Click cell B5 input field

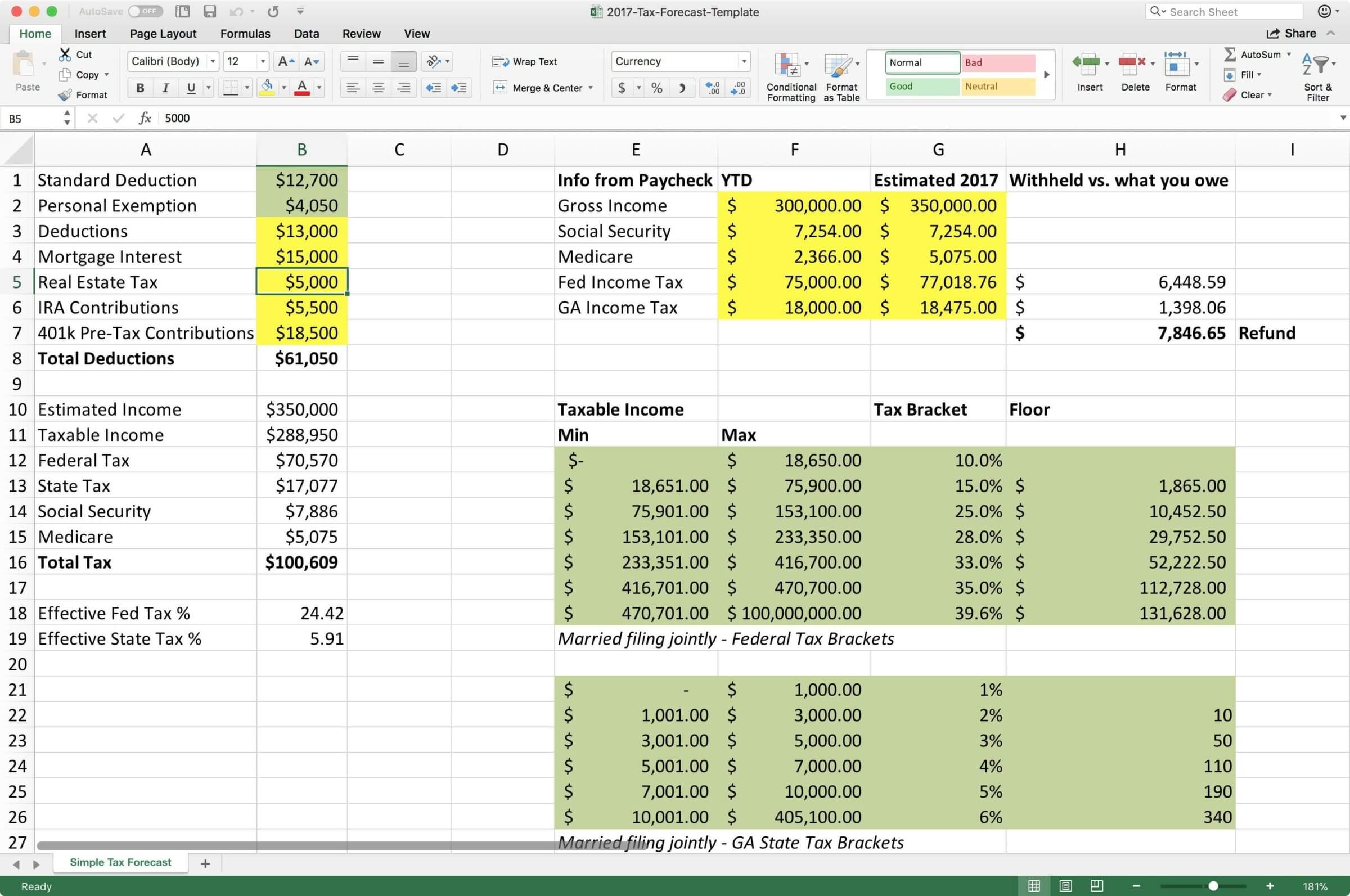[x=302, y=281]
